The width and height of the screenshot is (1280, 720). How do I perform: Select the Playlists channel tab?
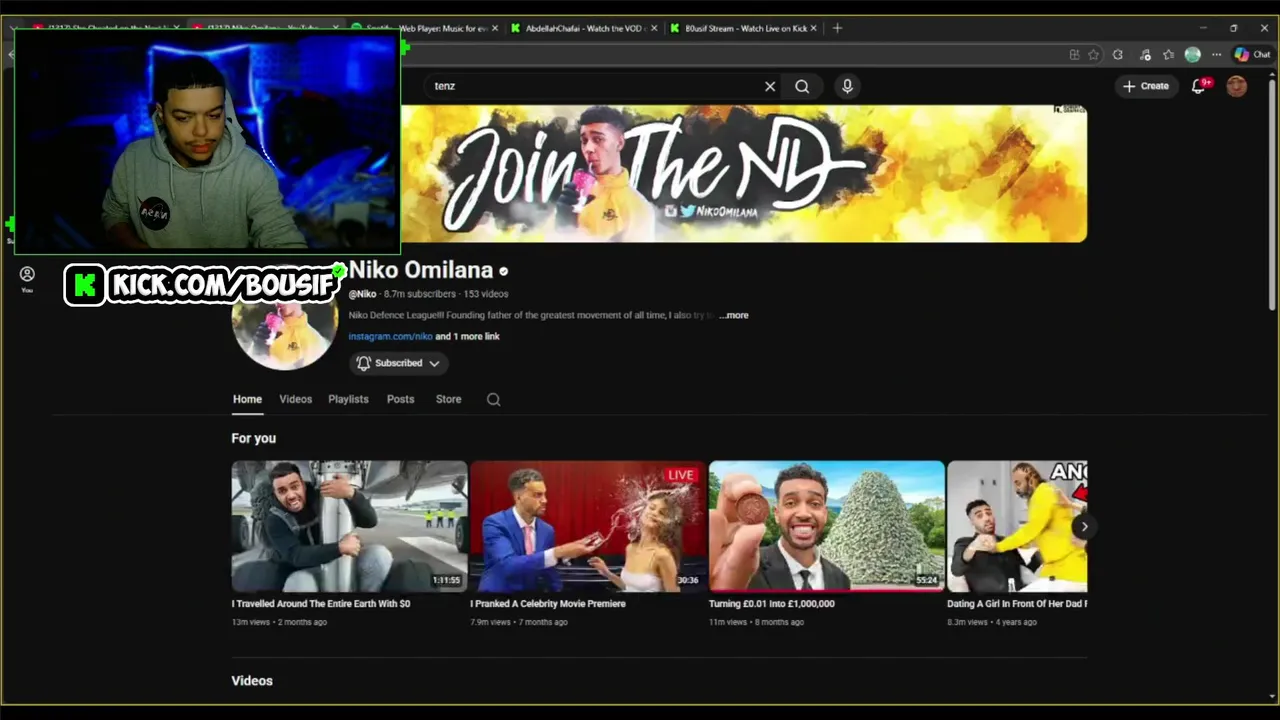tap(348, 399)
